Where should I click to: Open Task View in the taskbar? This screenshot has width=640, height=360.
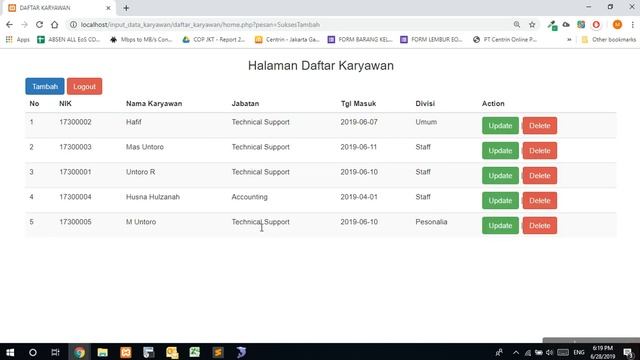click(56, 352)
